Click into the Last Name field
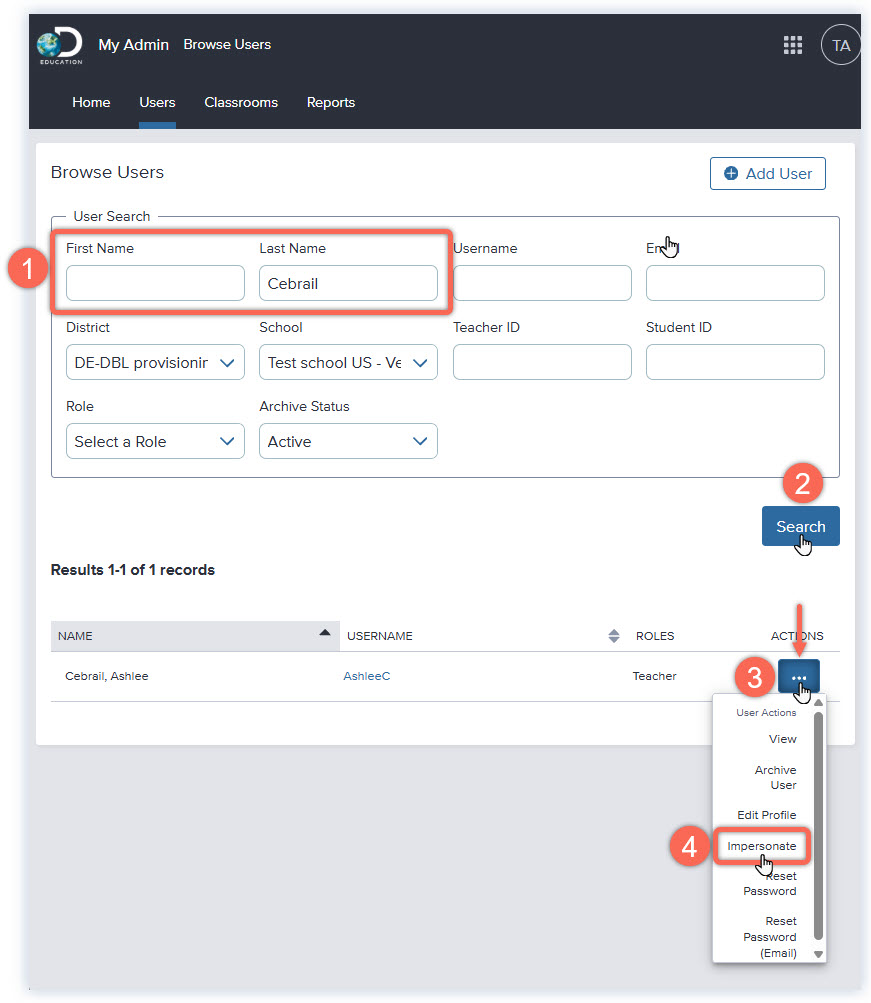Screen dimensions: 871x1003 (x=348, y=283)
